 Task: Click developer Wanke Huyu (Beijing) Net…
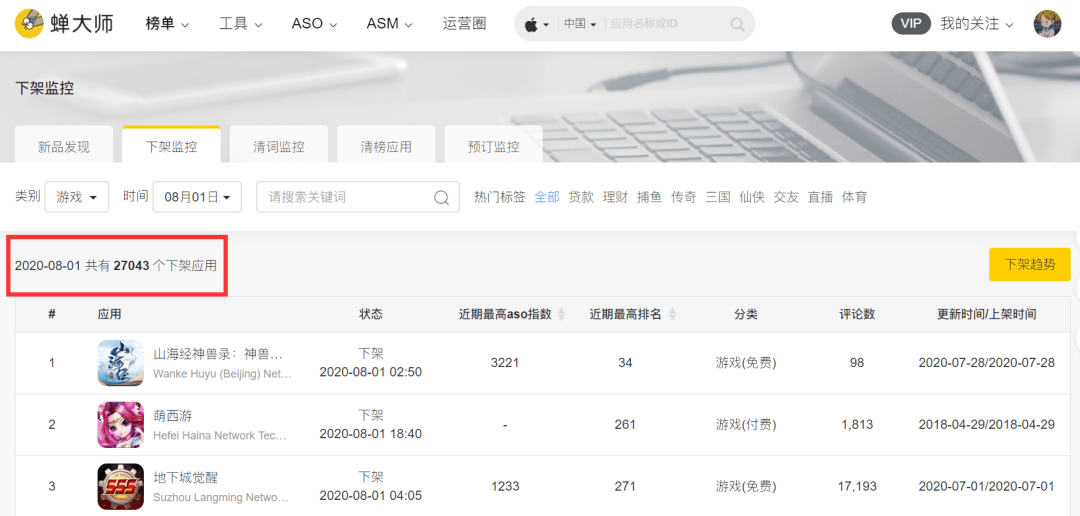click(x=222, y=374)
